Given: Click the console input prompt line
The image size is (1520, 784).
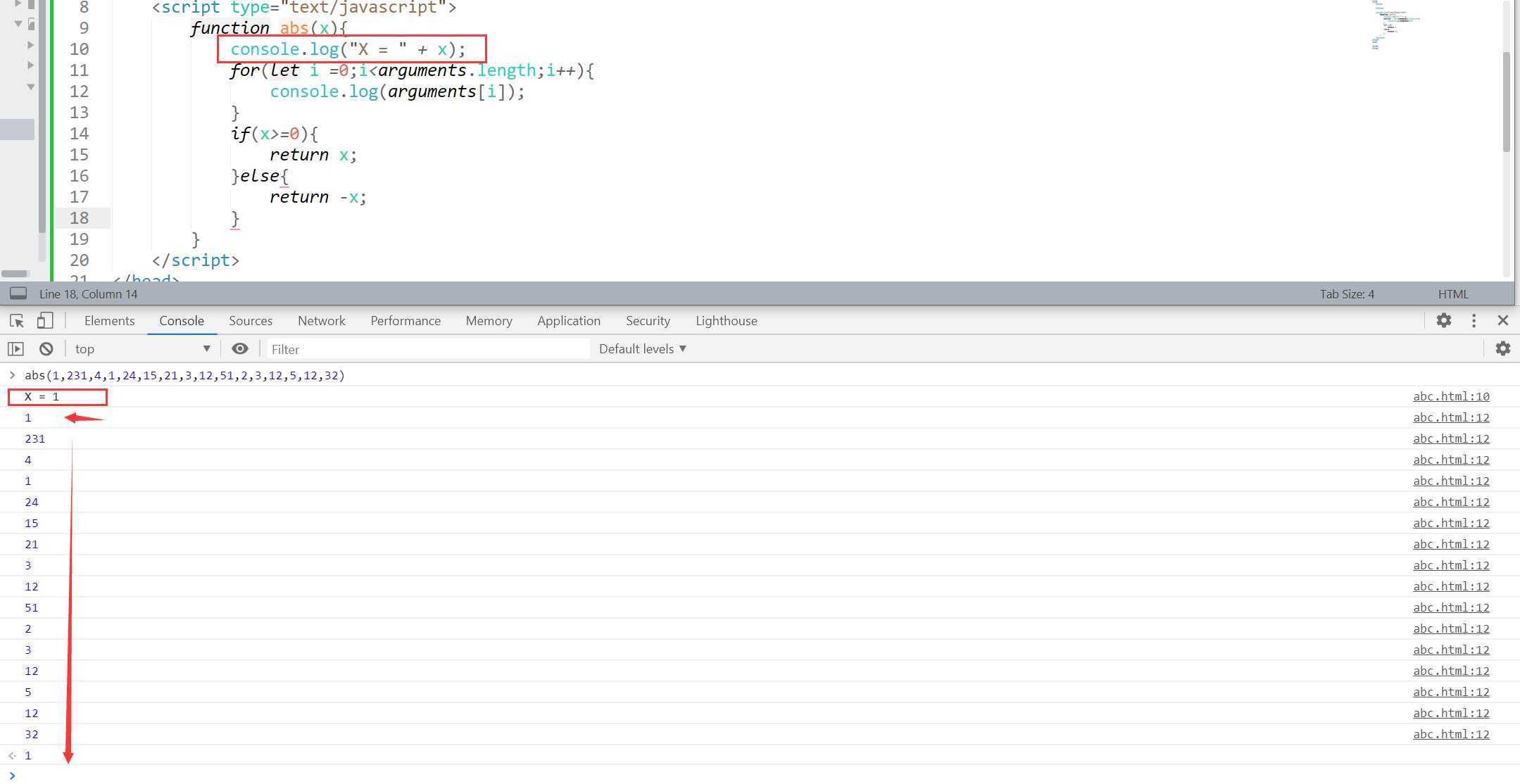Looking at the screenshot, I should coord(760,776).
